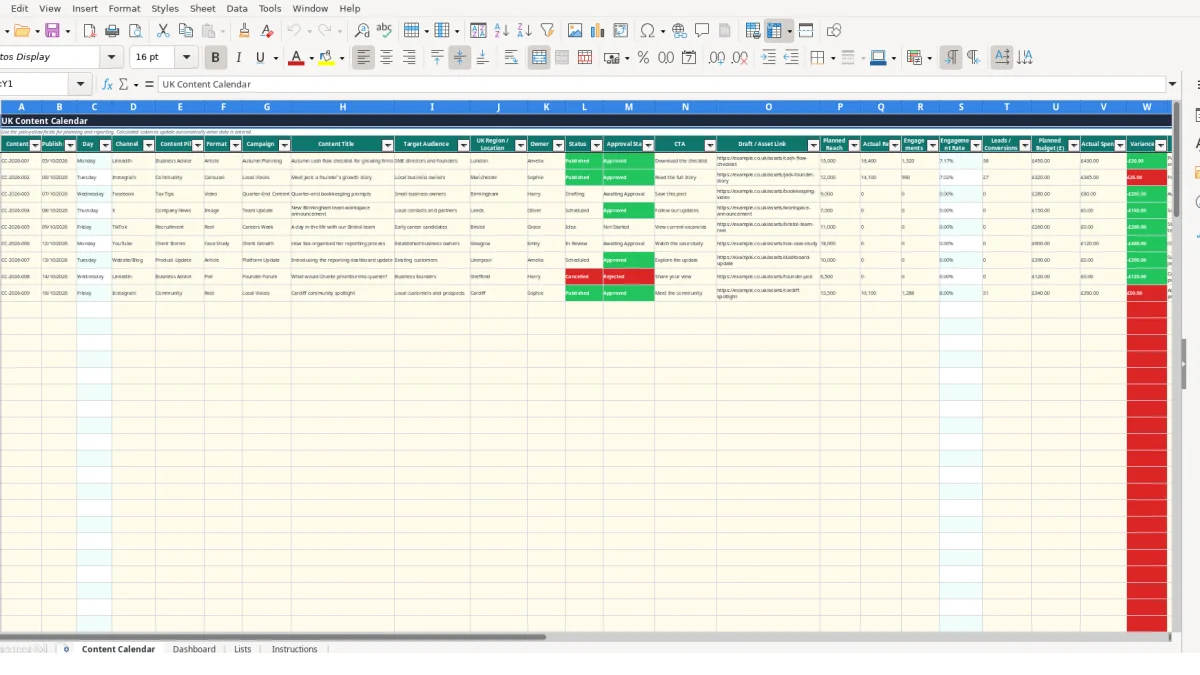Screen dimensions: 1200x675
Task: Toggle Align Left
Action: (363, 58)
